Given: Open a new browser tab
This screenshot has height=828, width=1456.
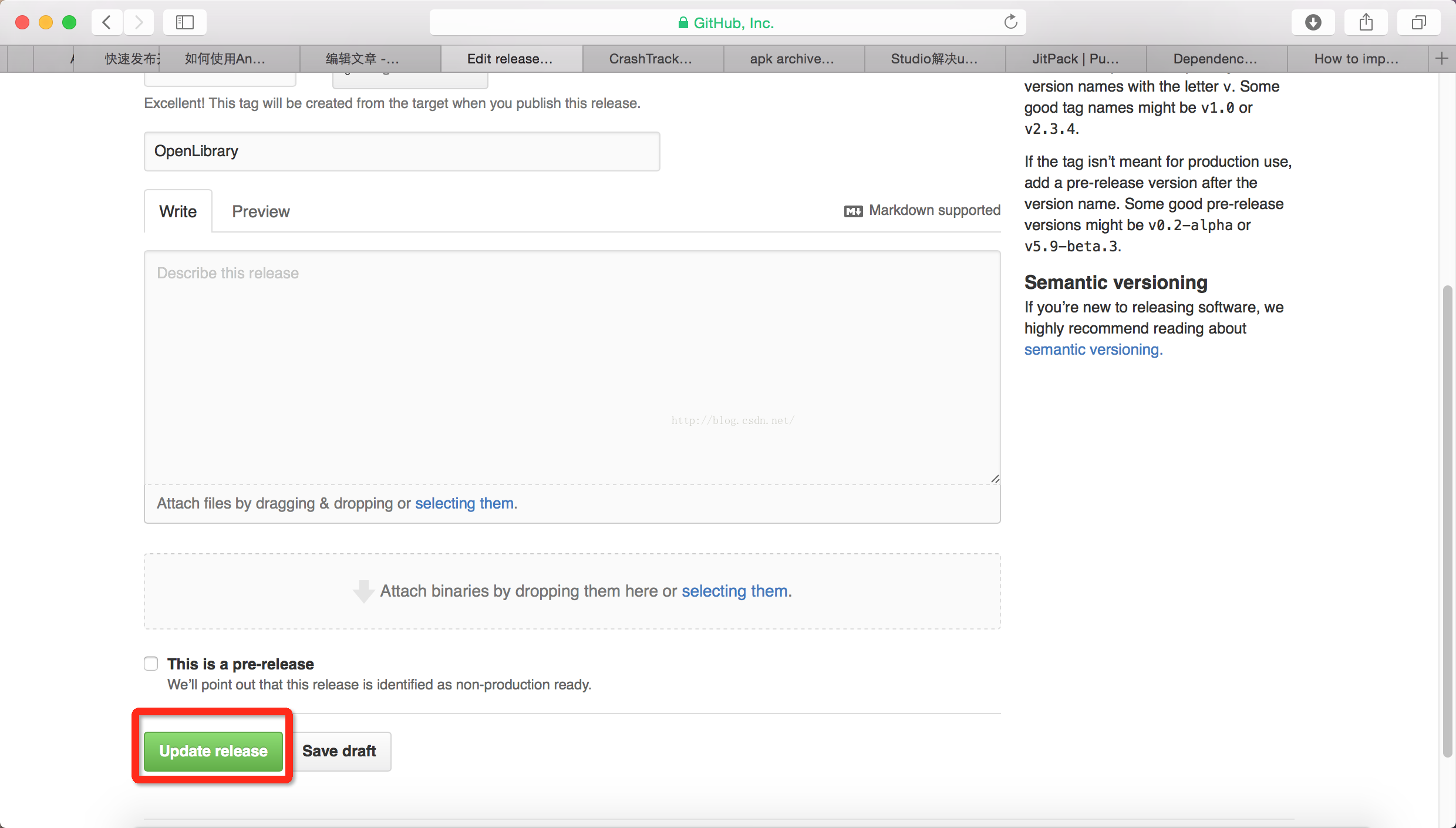Looking at the screenshot, I should click(1443, 58).
